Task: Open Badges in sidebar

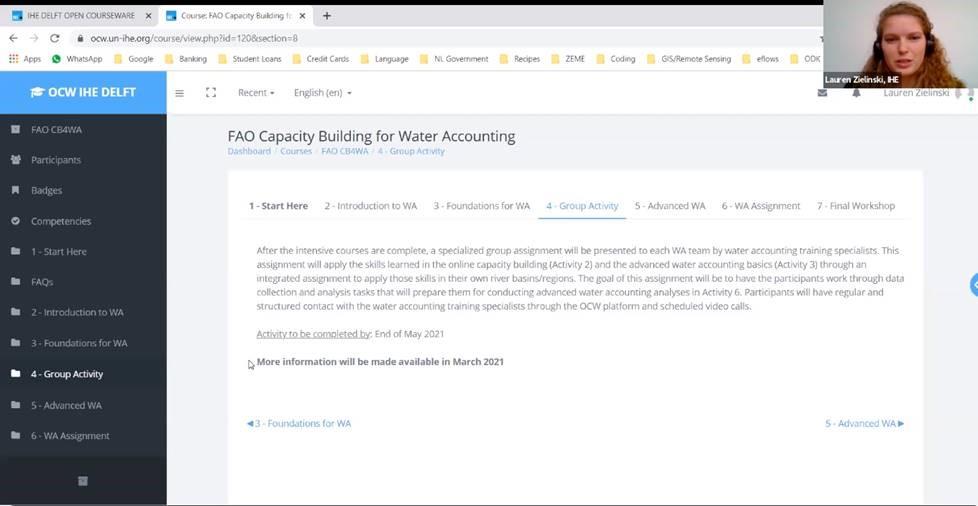Action: [x=83, y=190]
